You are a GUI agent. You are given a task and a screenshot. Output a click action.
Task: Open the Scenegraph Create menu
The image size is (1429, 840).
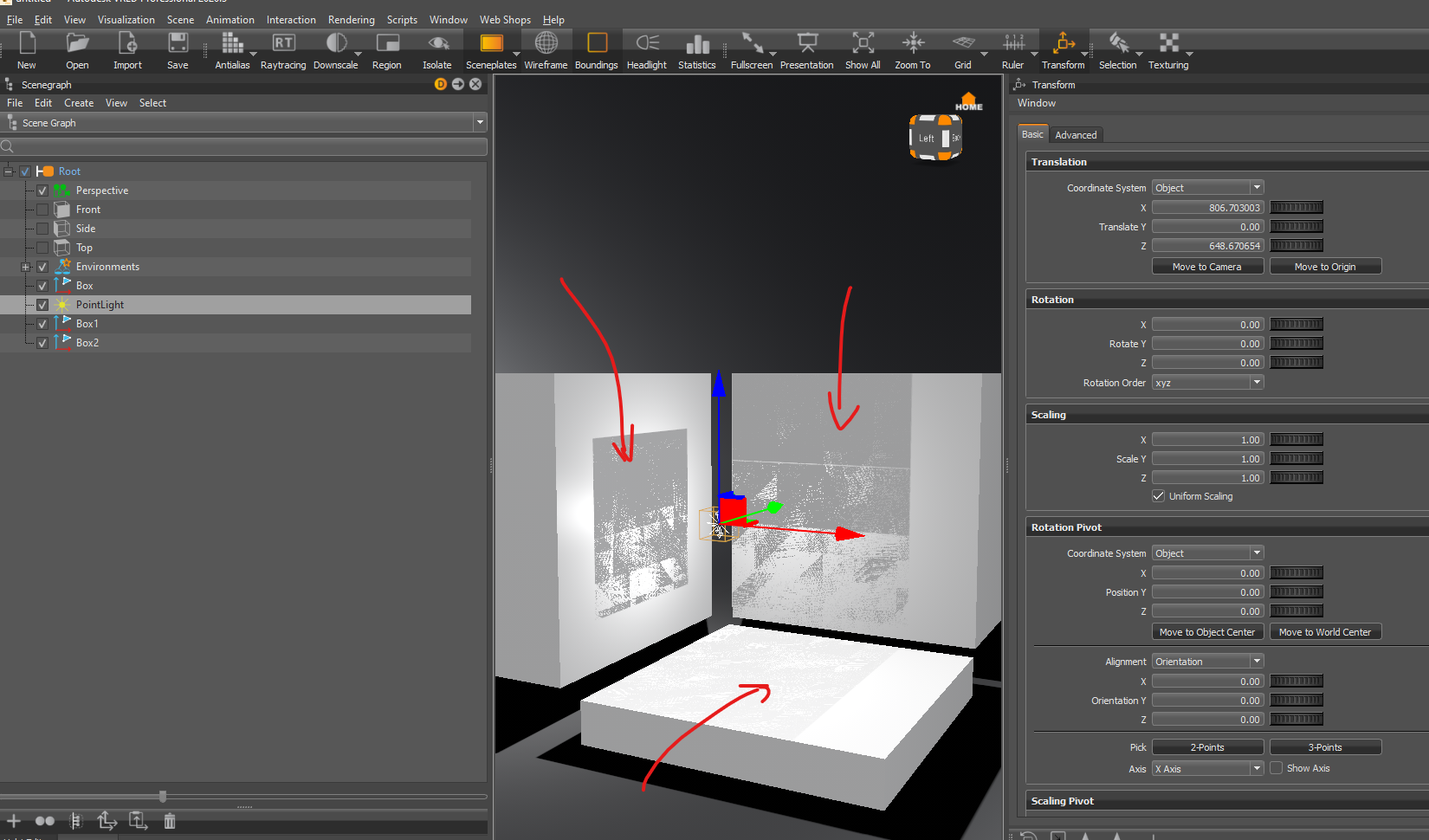click(x=79, y=103)
